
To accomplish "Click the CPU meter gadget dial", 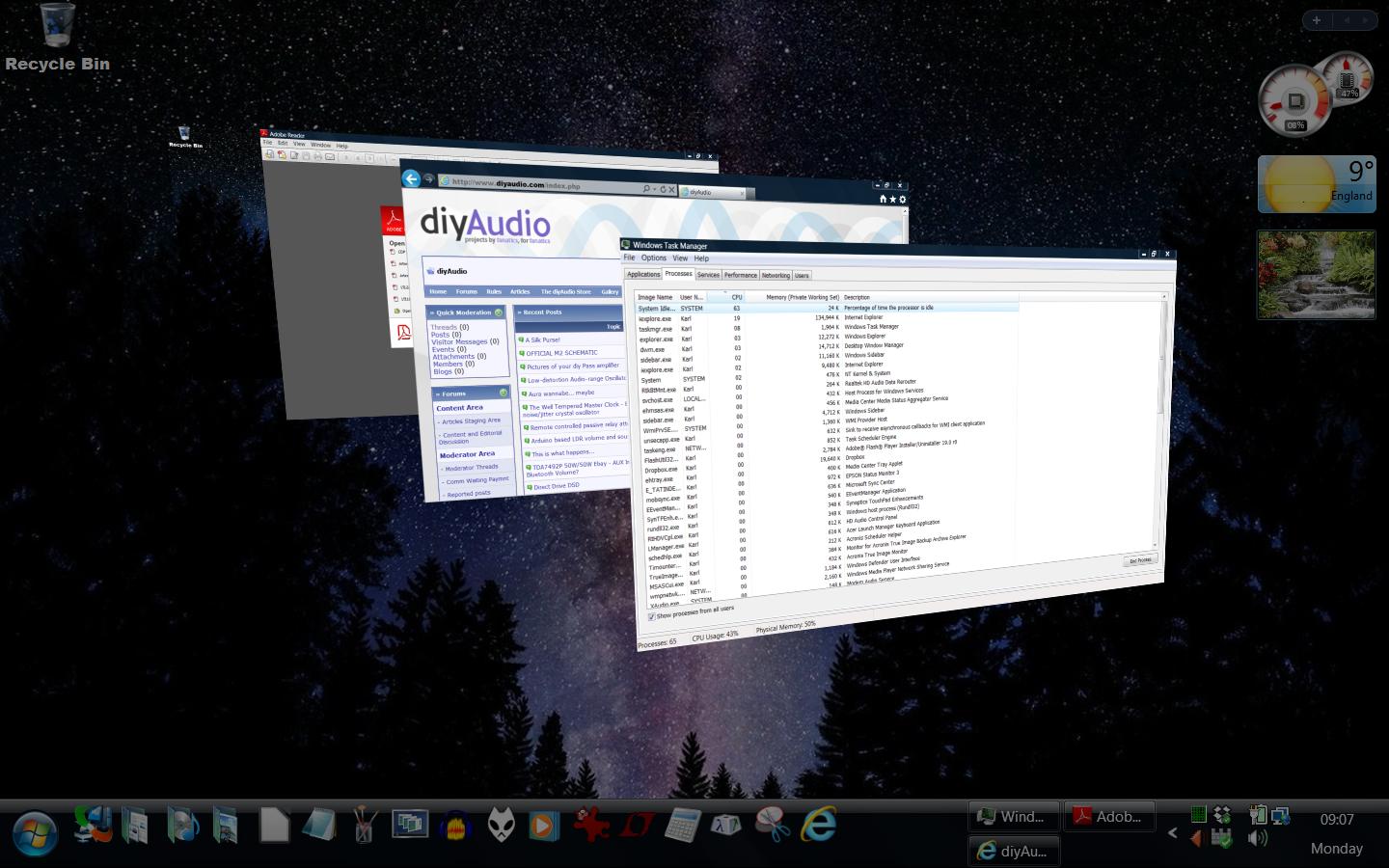I will tap(1294, 100).
